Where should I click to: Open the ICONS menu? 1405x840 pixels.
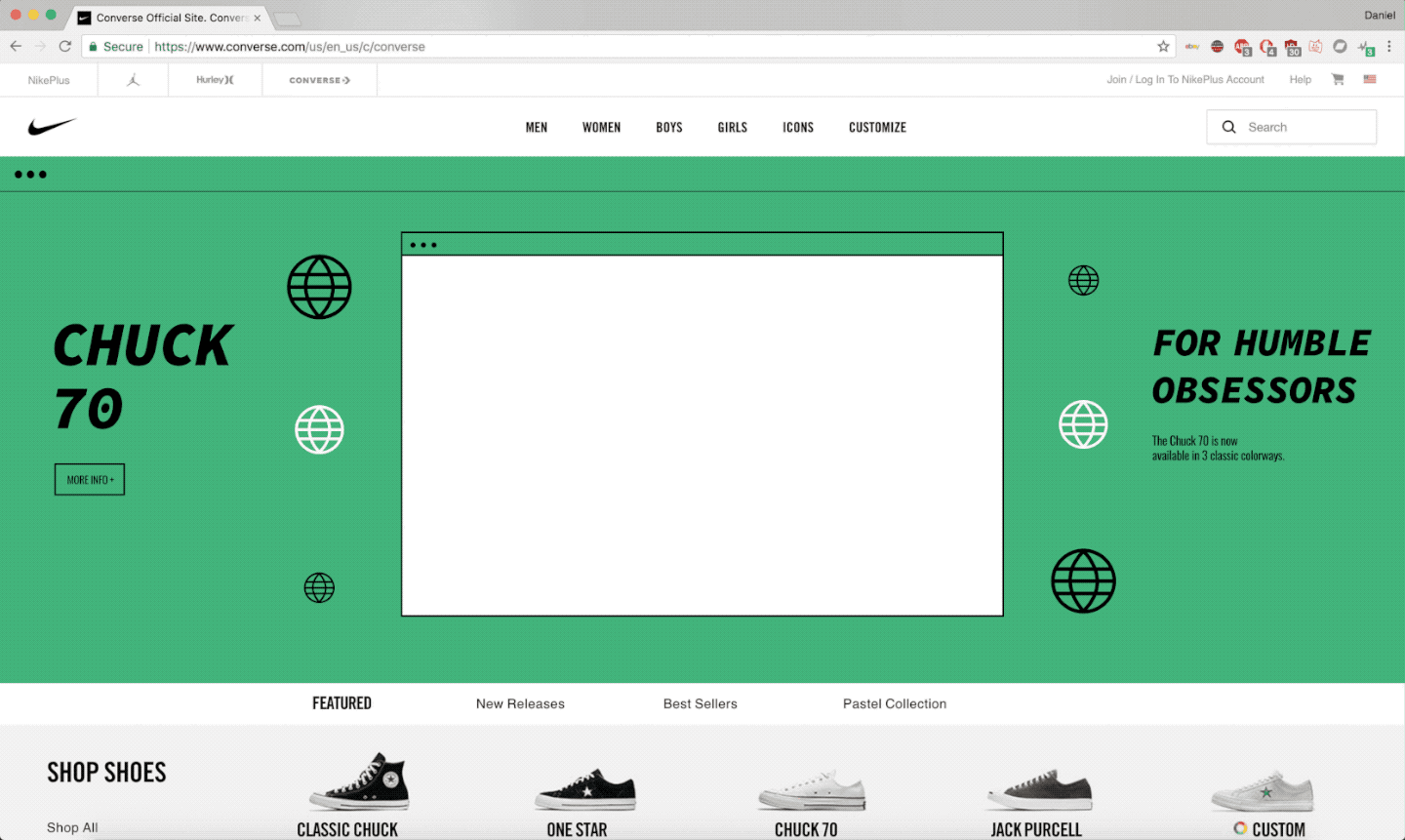[798, 127]
